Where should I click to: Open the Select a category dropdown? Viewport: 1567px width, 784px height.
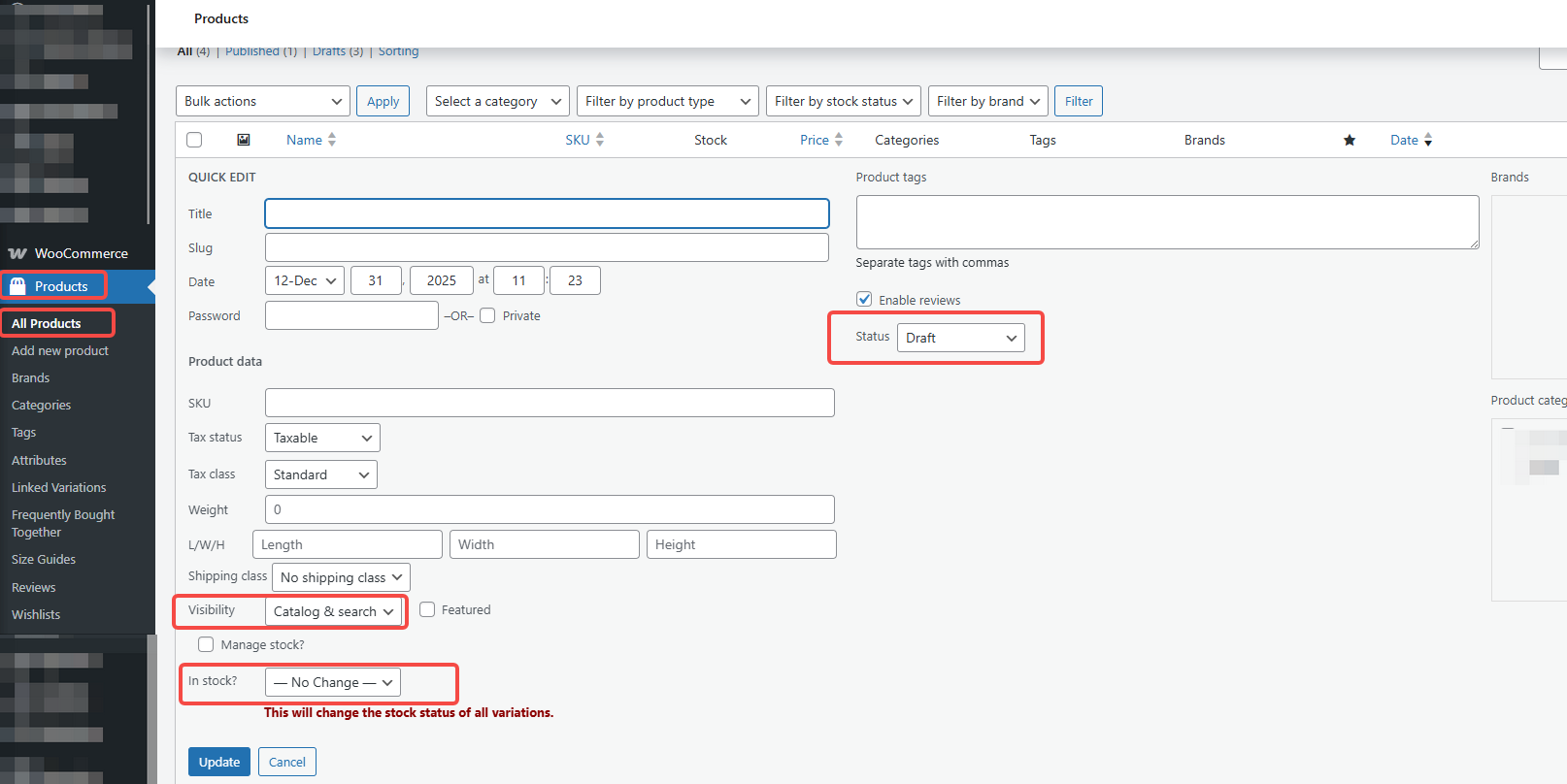(x=498, y=101)
